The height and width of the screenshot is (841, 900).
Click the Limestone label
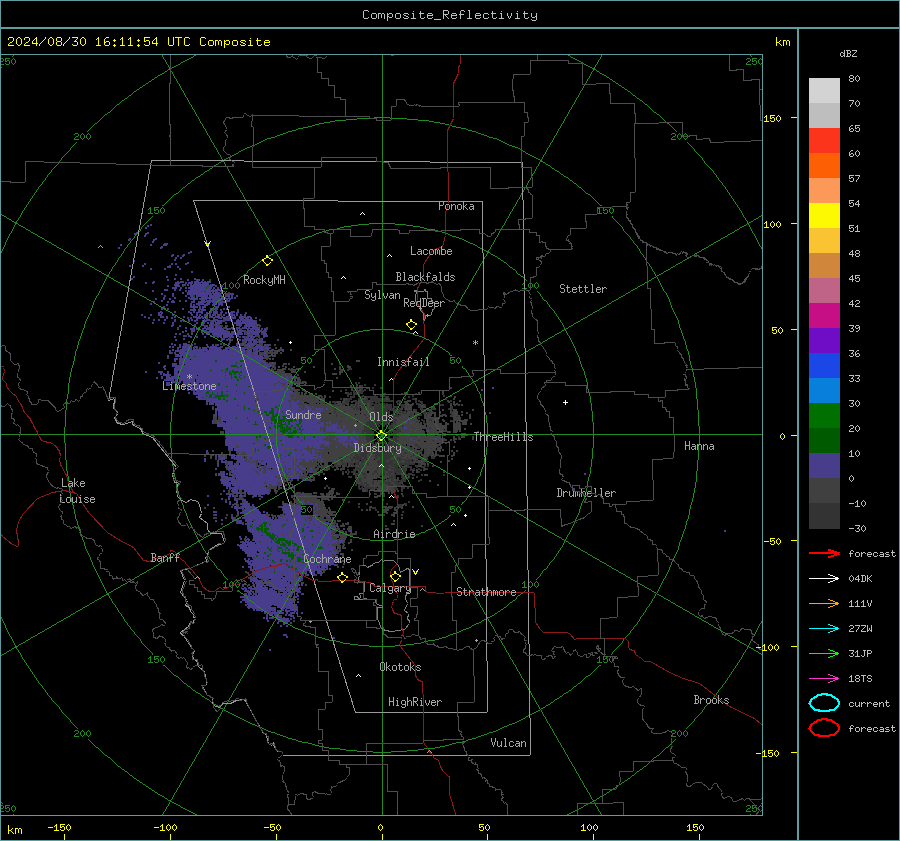(x=189, y=386)
